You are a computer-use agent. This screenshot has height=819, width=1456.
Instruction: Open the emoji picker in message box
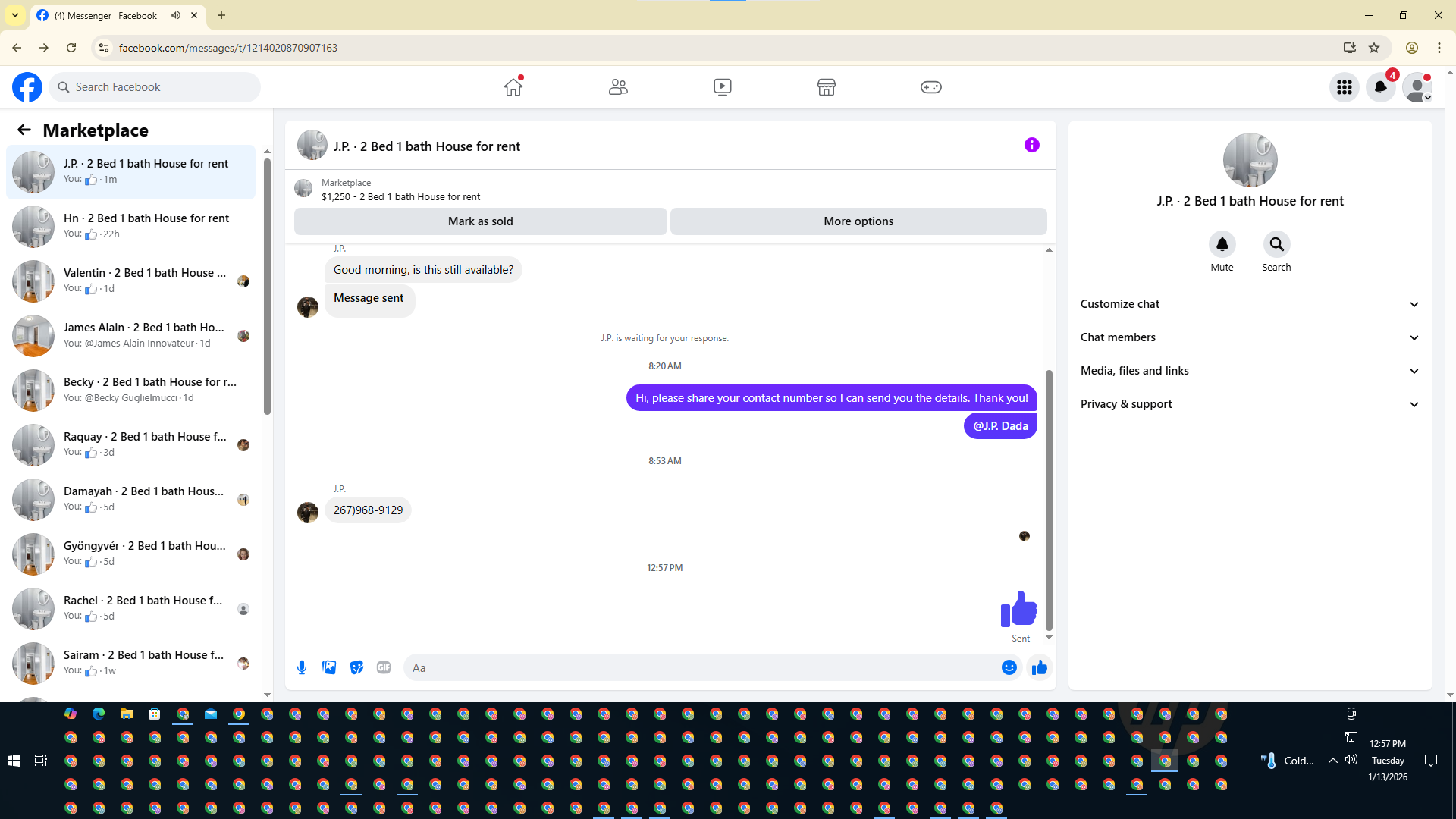pyautogui.click(x=1009, y=667)
